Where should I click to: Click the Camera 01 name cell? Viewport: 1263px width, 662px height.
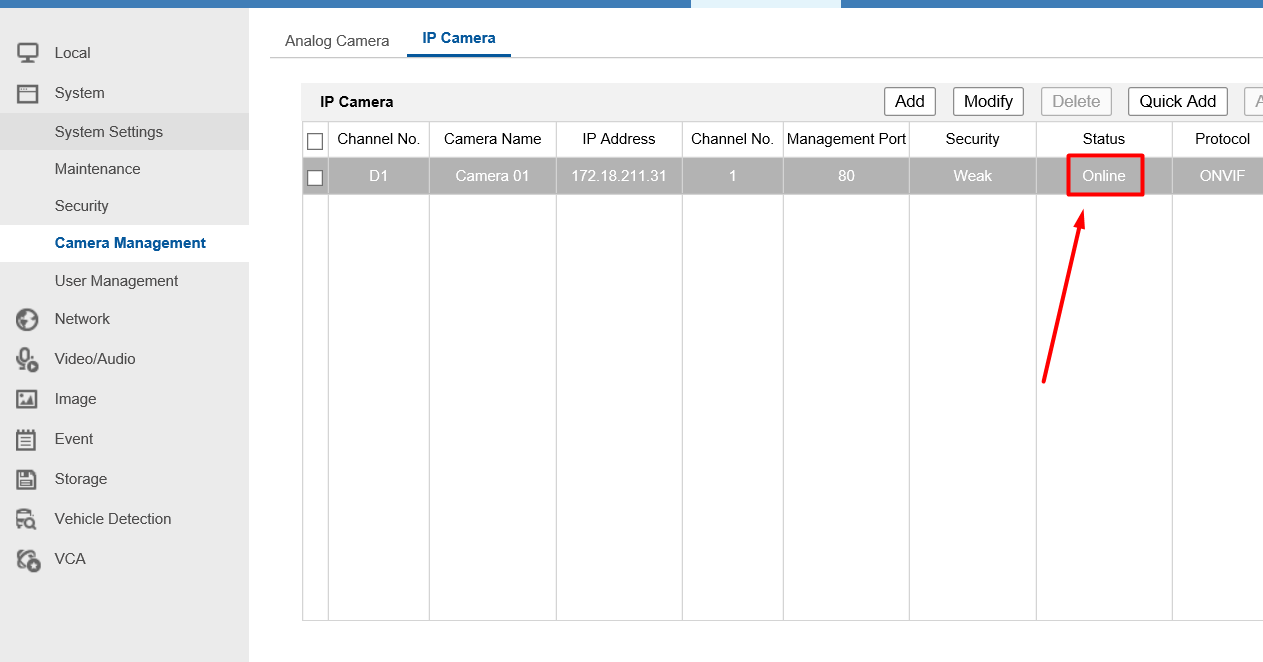(x=492, y=176)
